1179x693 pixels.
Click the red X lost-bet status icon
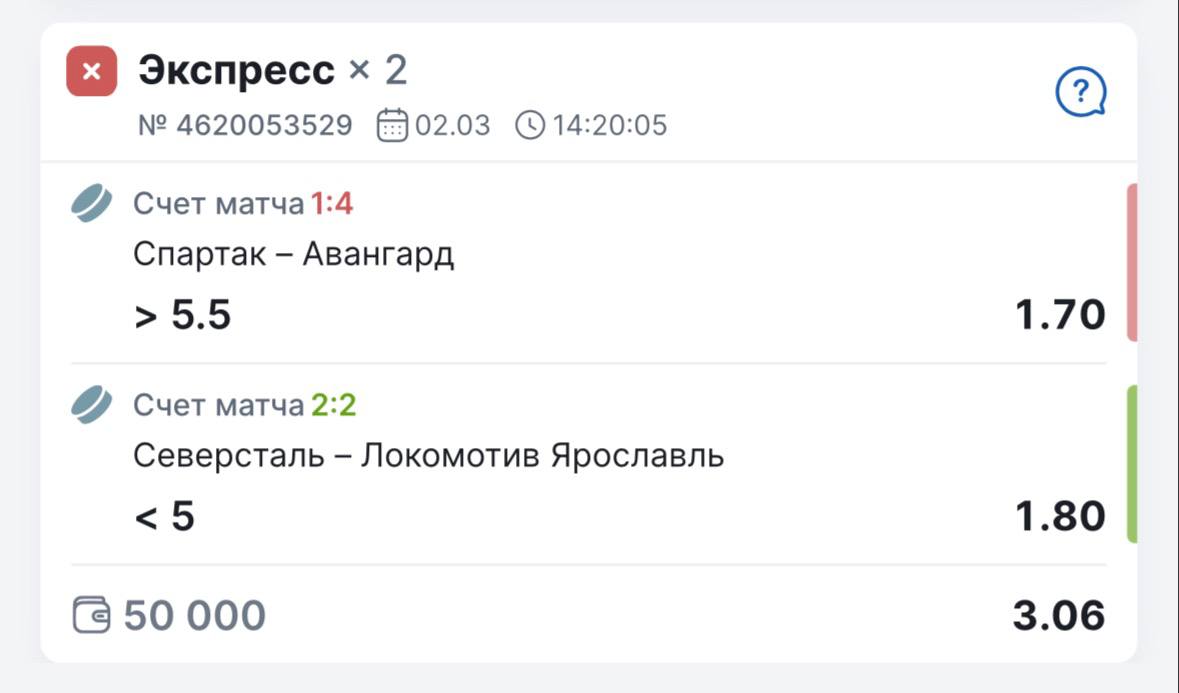pos(91,71)
